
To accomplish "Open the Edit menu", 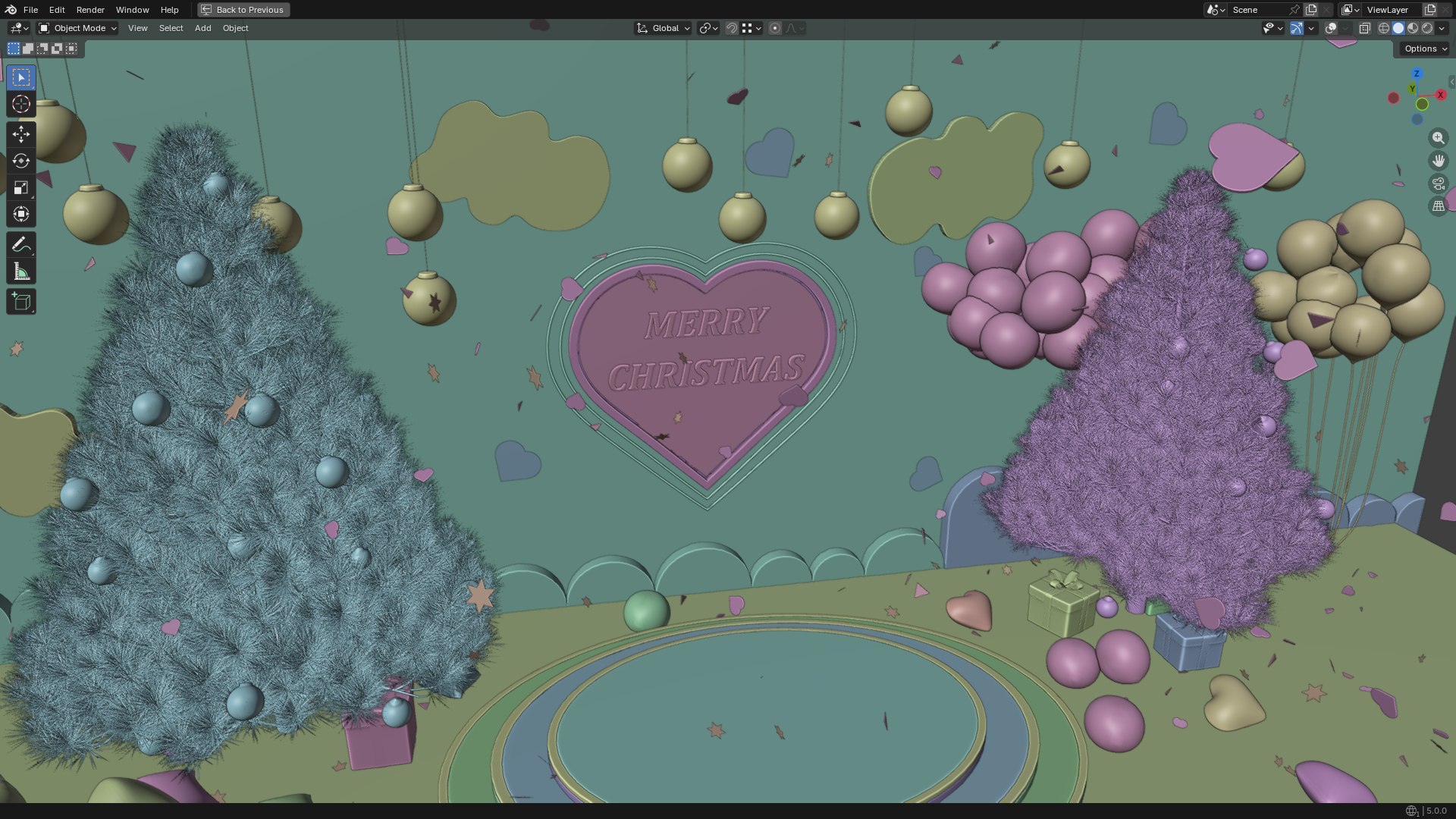I will pyautogui.click(x=57, y=10).
